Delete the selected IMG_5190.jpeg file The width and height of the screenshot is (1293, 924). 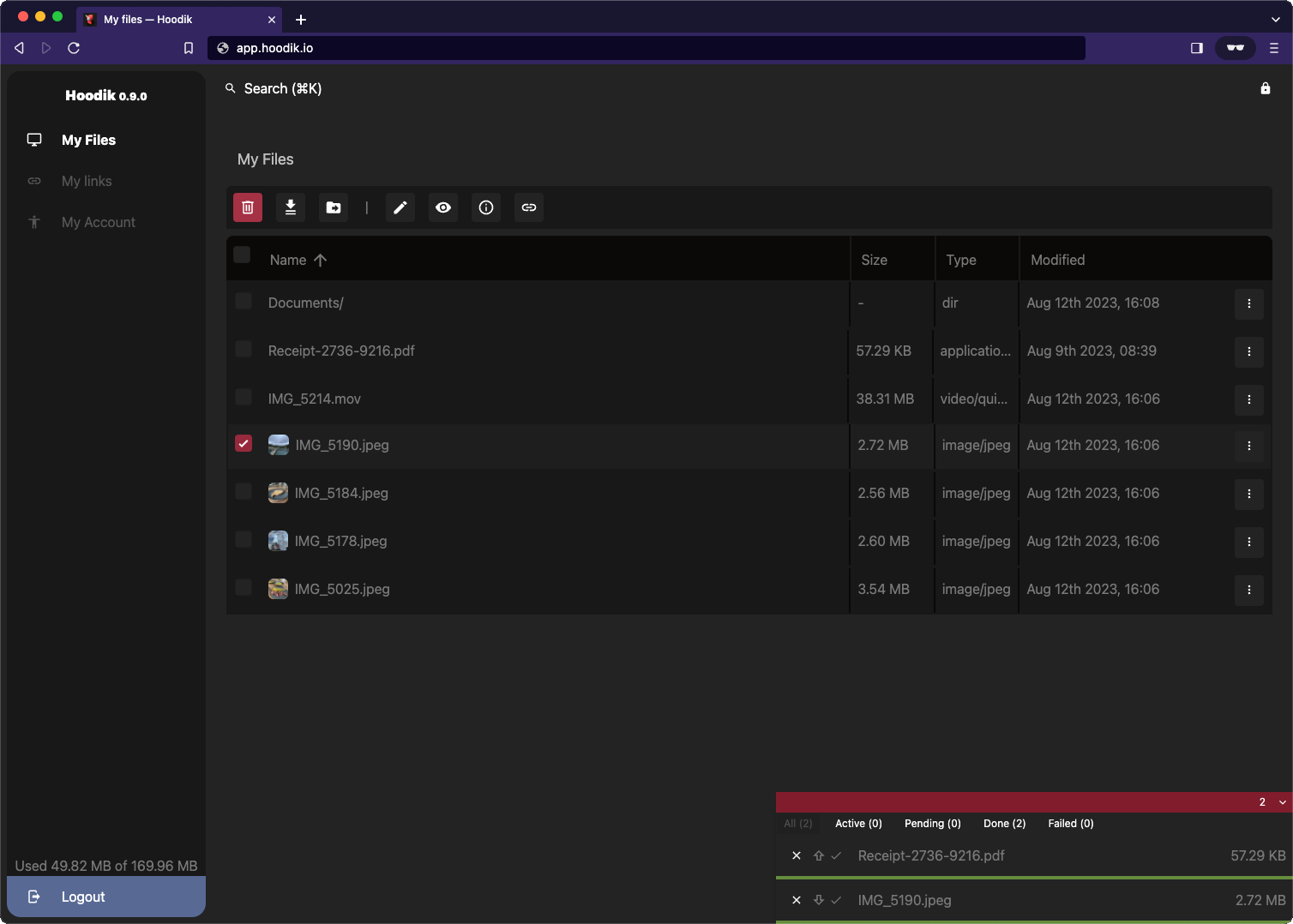coord(248,207)
